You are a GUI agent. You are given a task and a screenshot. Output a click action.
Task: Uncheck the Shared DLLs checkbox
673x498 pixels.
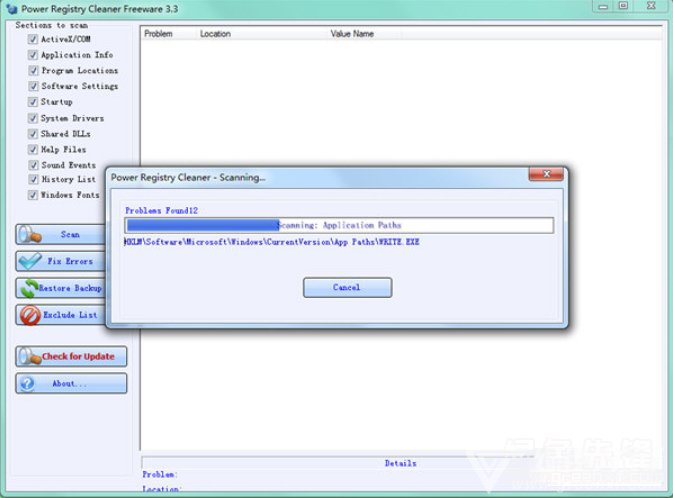pos(33,134)
